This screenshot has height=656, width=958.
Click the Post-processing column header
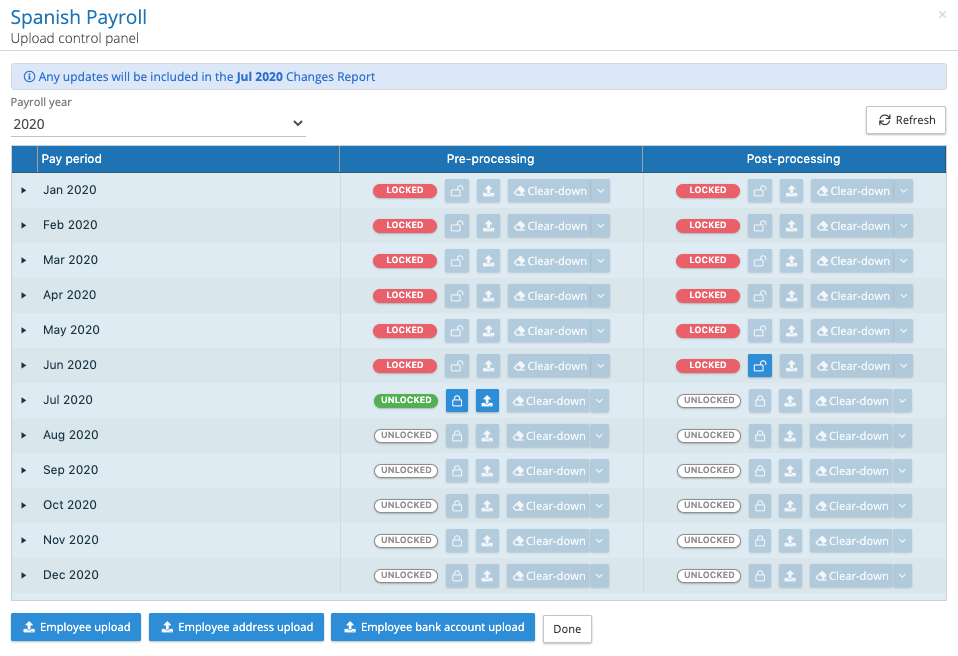click(793, 159)
